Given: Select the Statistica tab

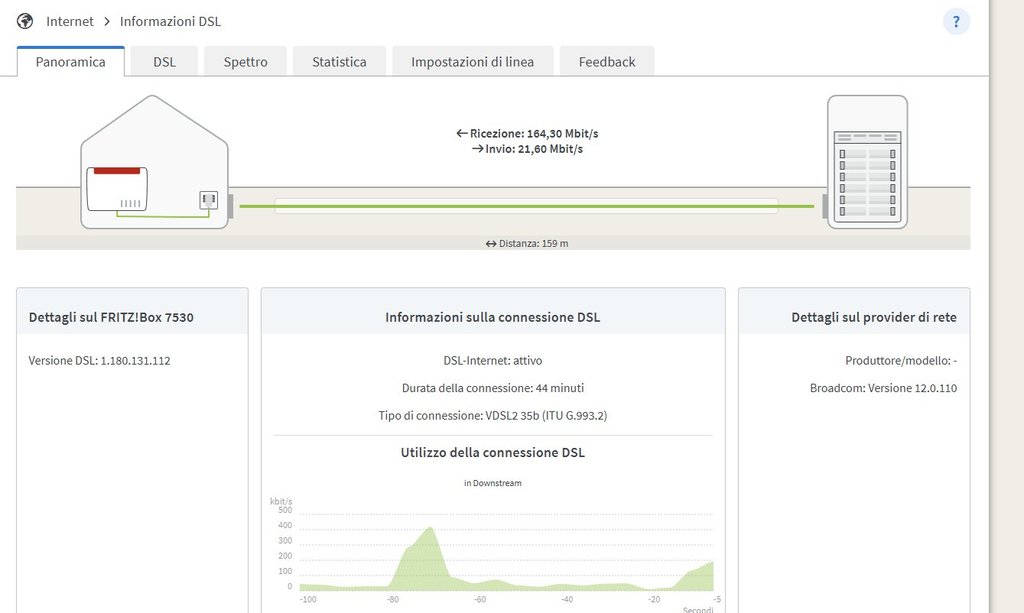Looking at the screenshot, I should click(x=339, y=61).
